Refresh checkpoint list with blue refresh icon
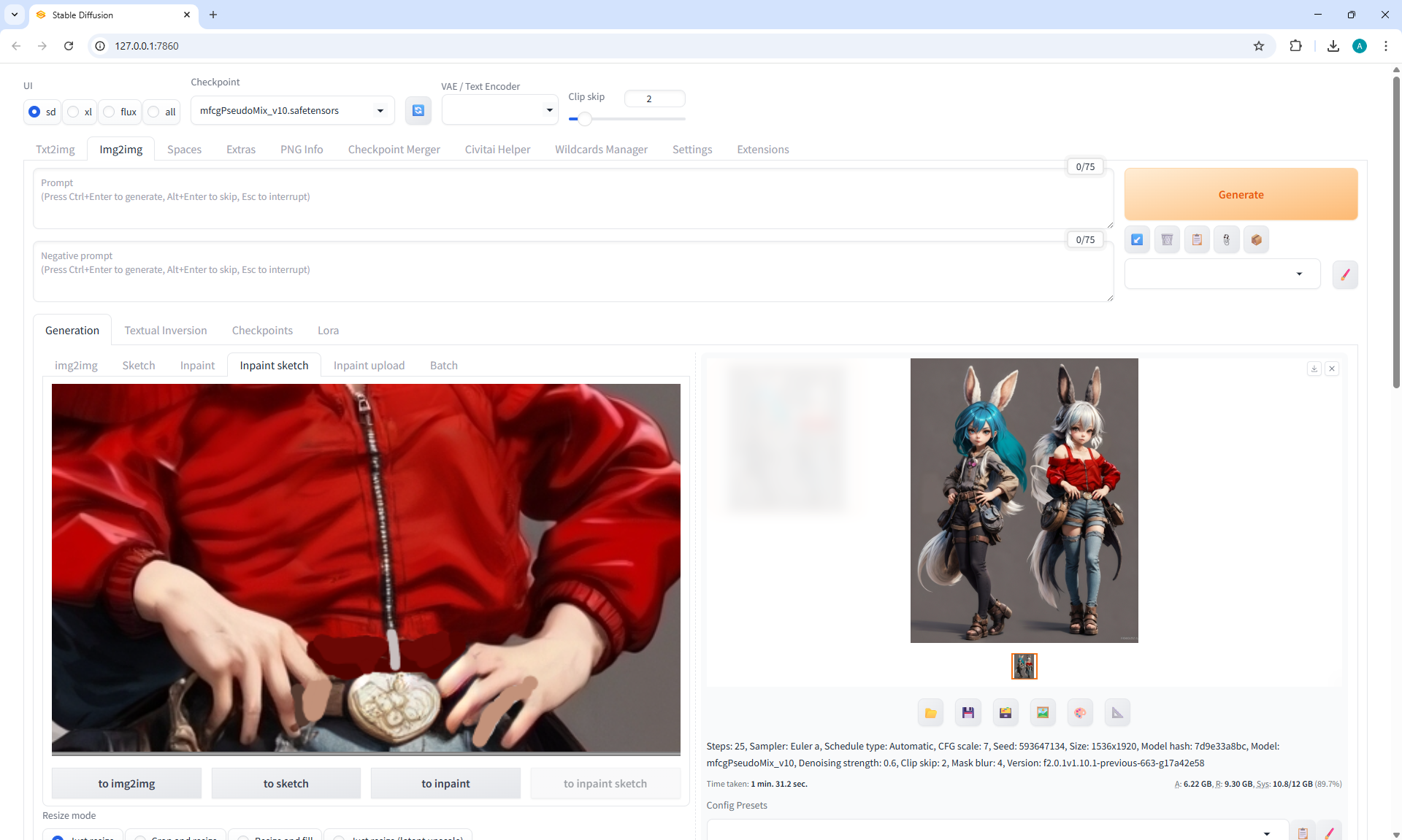Viewport: 1402px width, 840px height. (x=418, y=110)
